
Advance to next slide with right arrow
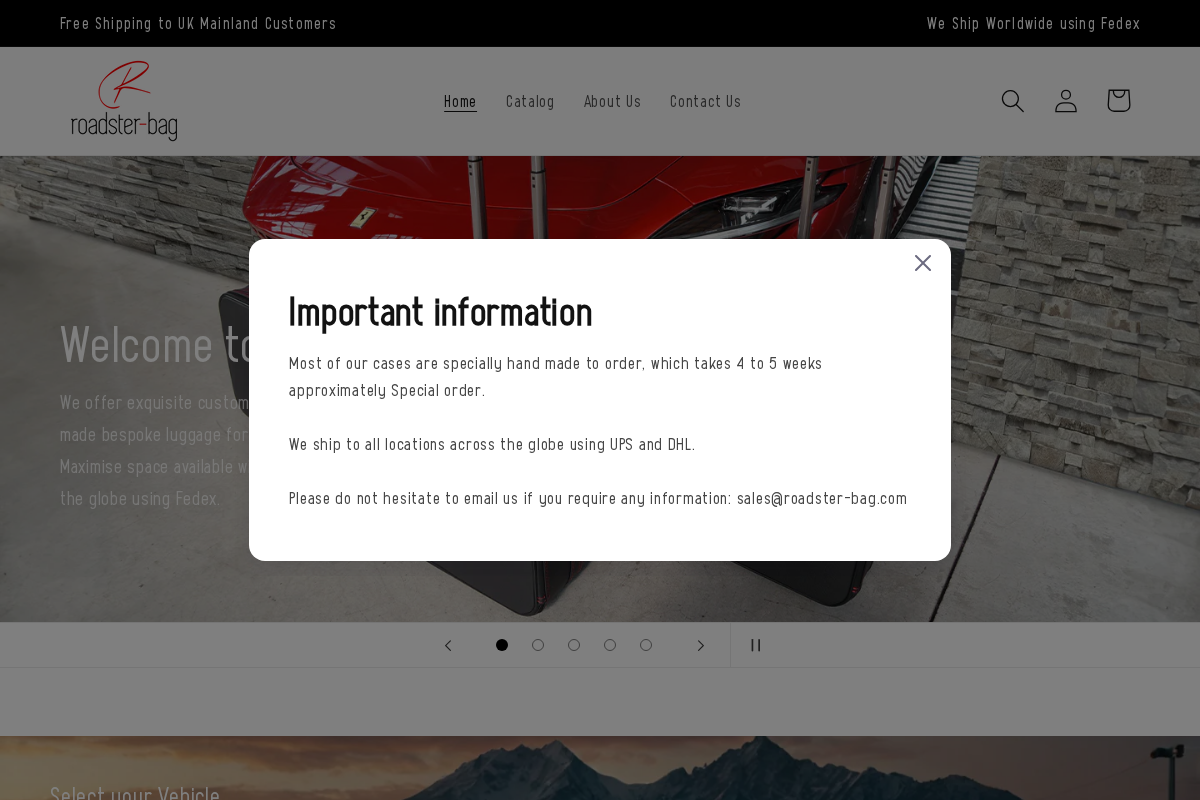click(700, 645)
